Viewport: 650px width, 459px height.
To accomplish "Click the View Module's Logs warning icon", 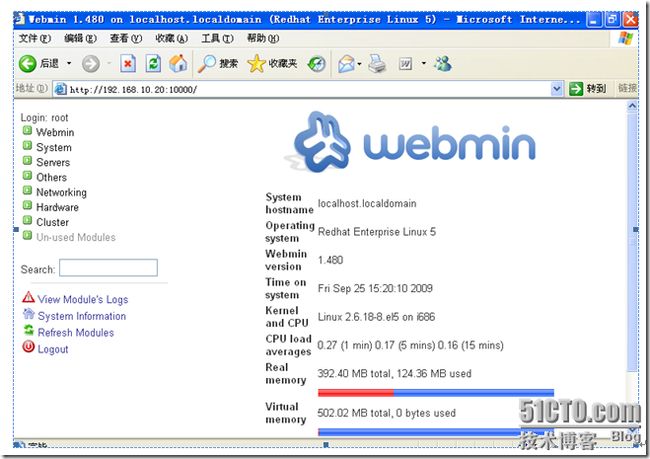I will (x=29, y=297).
